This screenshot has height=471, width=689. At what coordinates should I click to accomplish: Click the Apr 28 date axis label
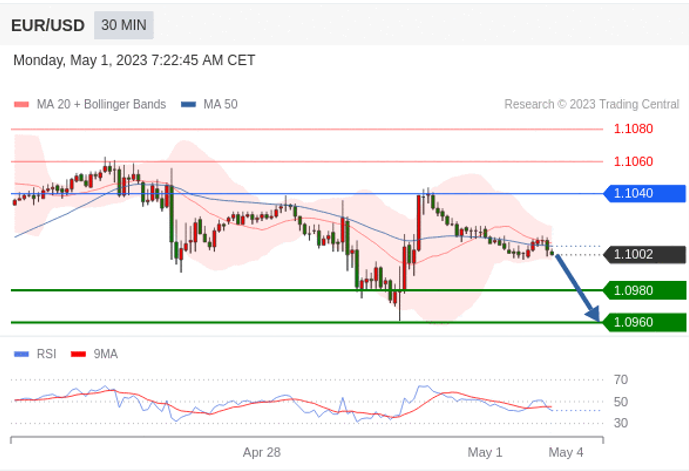261,452
